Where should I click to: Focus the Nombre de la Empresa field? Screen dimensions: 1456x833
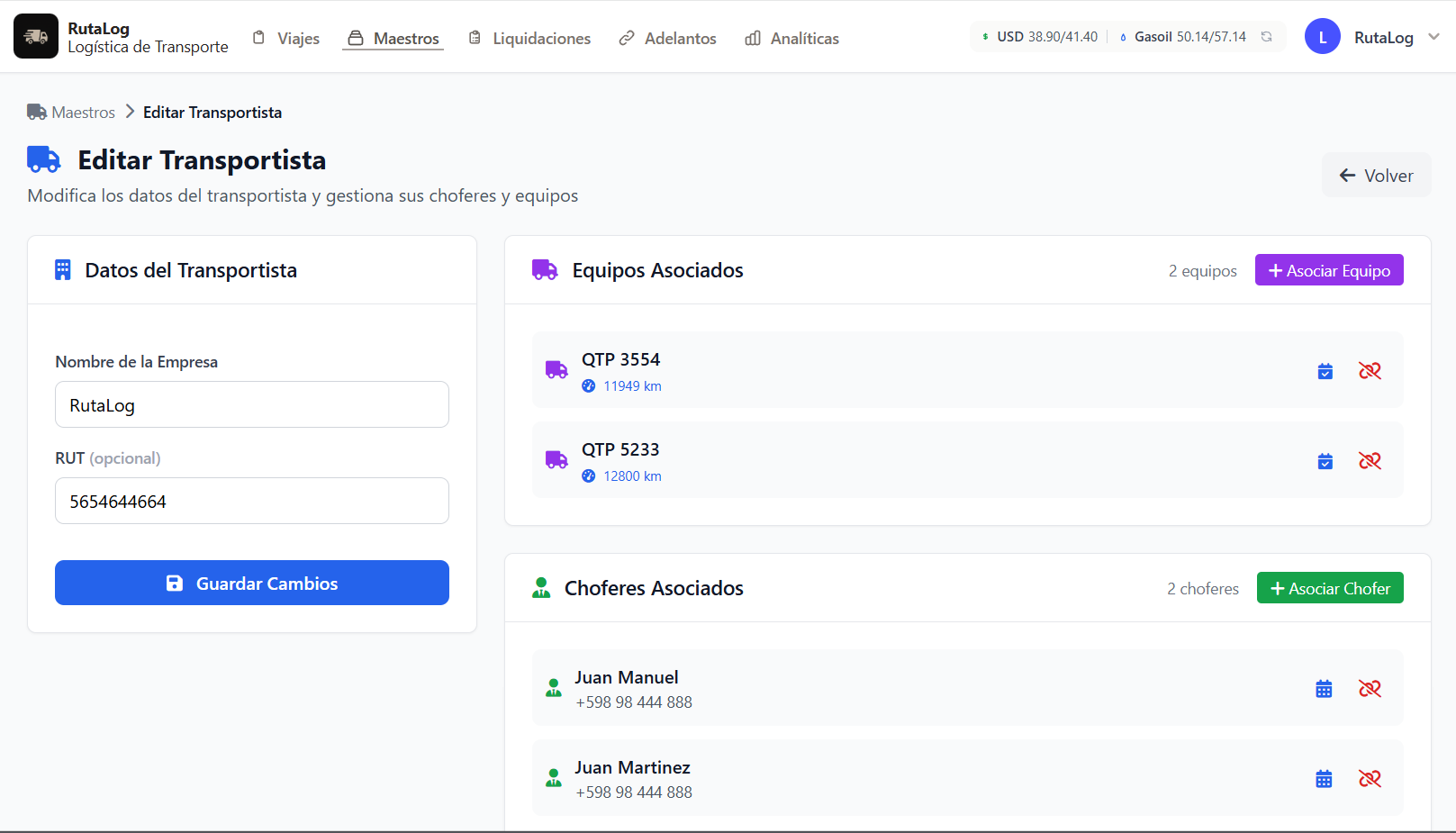click(252, 404)
